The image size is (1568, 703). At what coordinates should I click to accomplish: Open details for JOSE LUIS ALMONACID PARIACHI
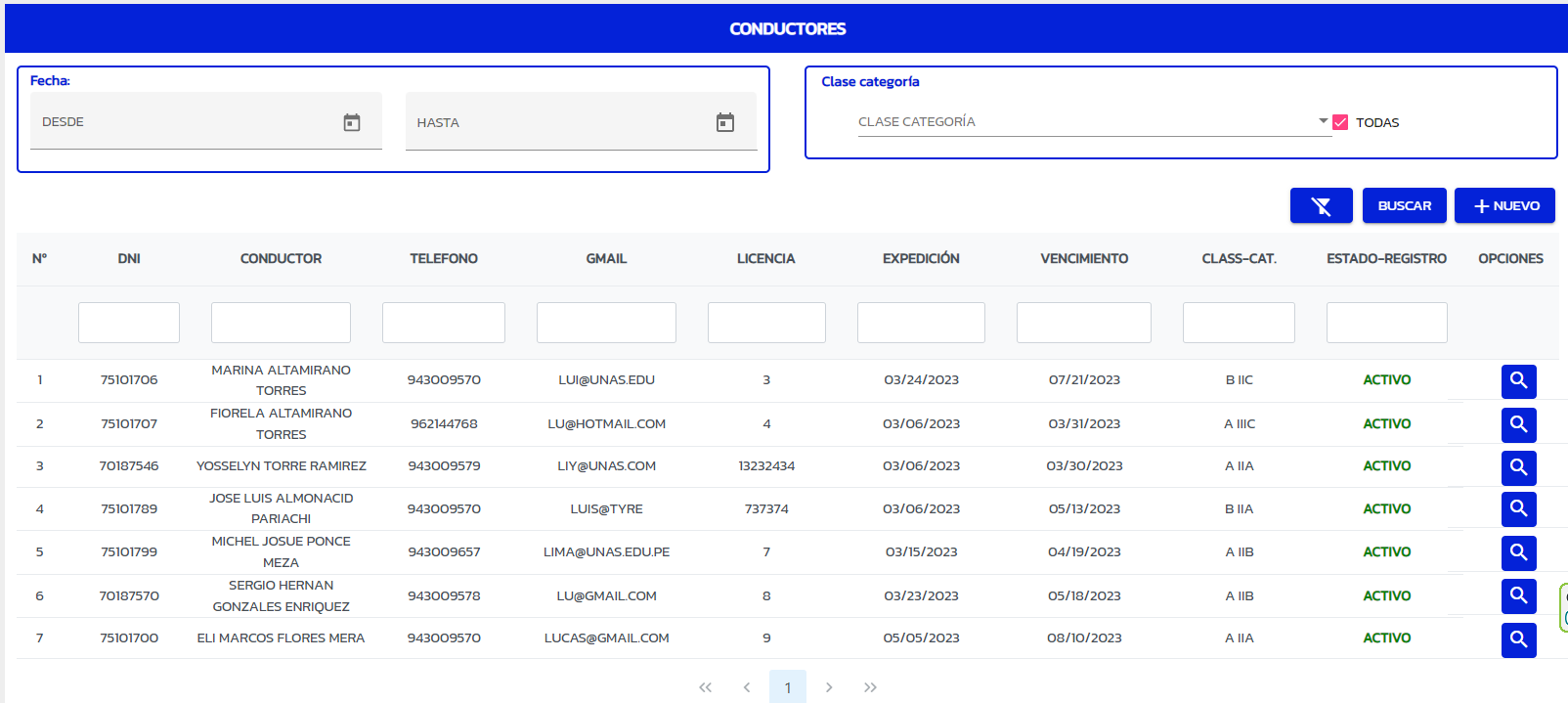pos(1518,508)
